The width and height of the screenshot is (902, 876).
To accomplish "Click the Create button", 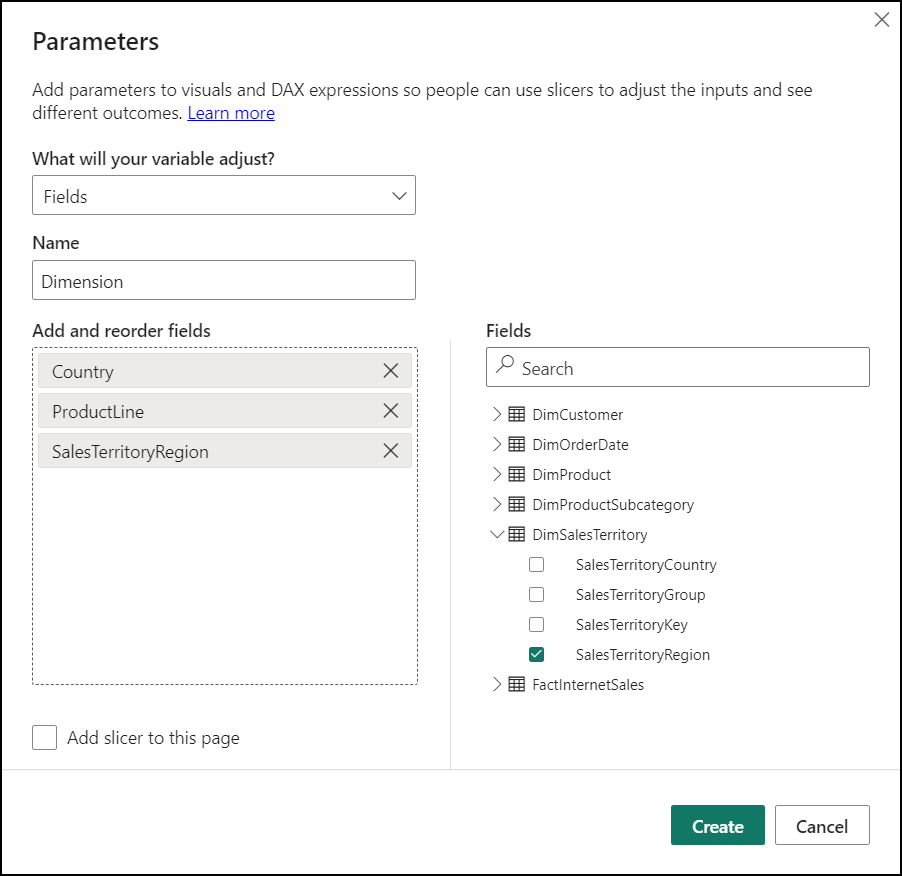I will click(x=717, y=825).
